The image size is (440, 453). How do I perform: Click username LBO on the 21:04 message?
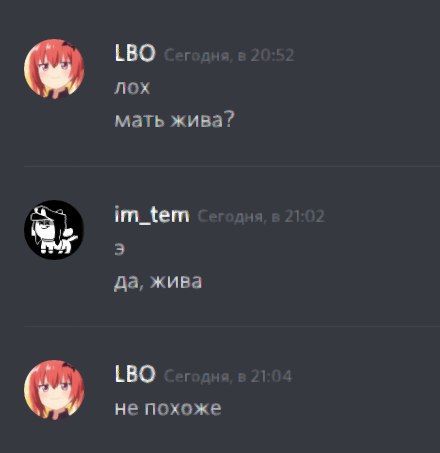pos(135,374)
